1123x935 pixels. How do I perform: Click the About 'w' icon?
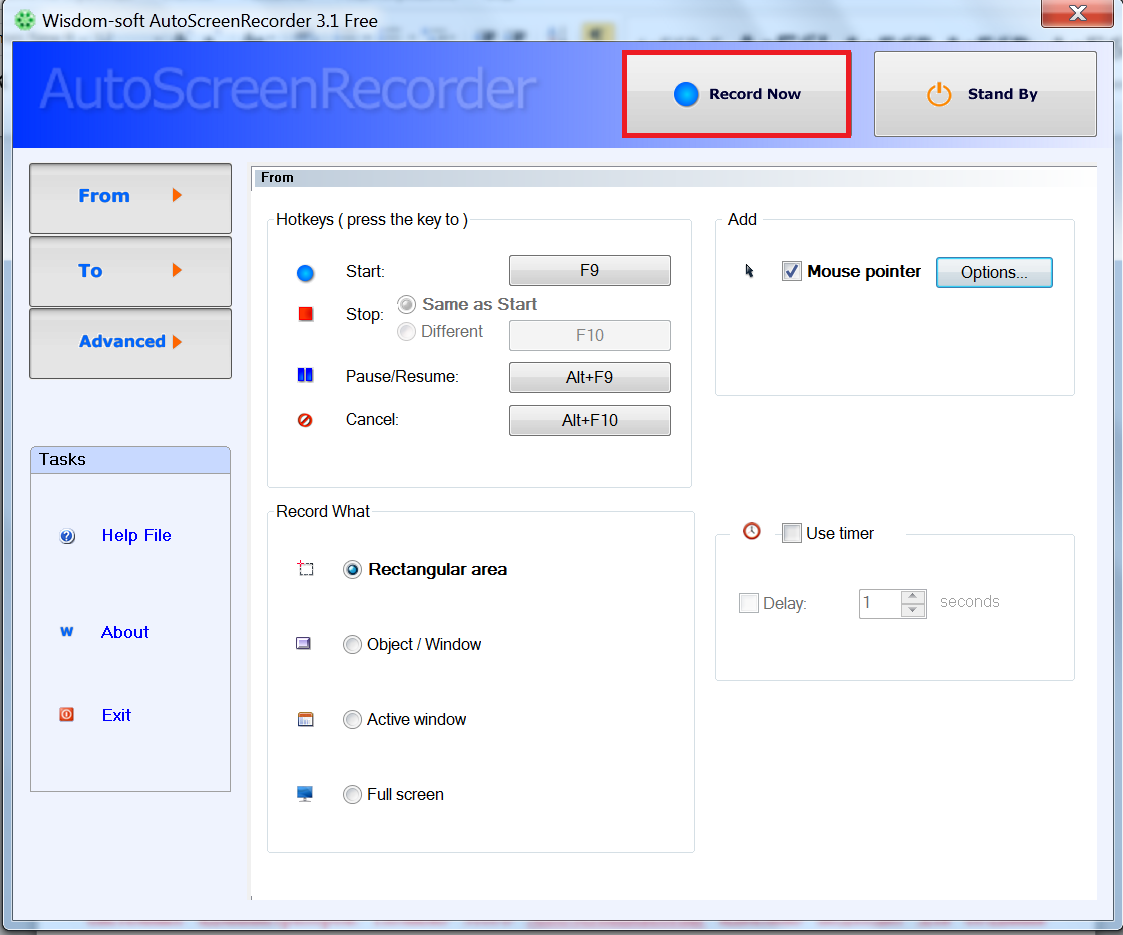click(67, 631)
